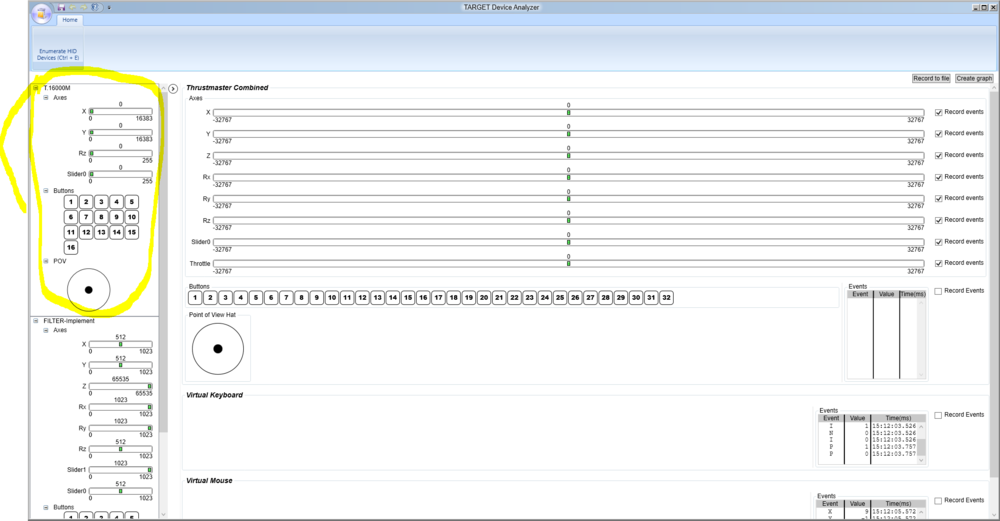Click Thrustmaster Combined button indicator 9
Viewport: 1000px width, 521px height.
(x=316, y=297)
